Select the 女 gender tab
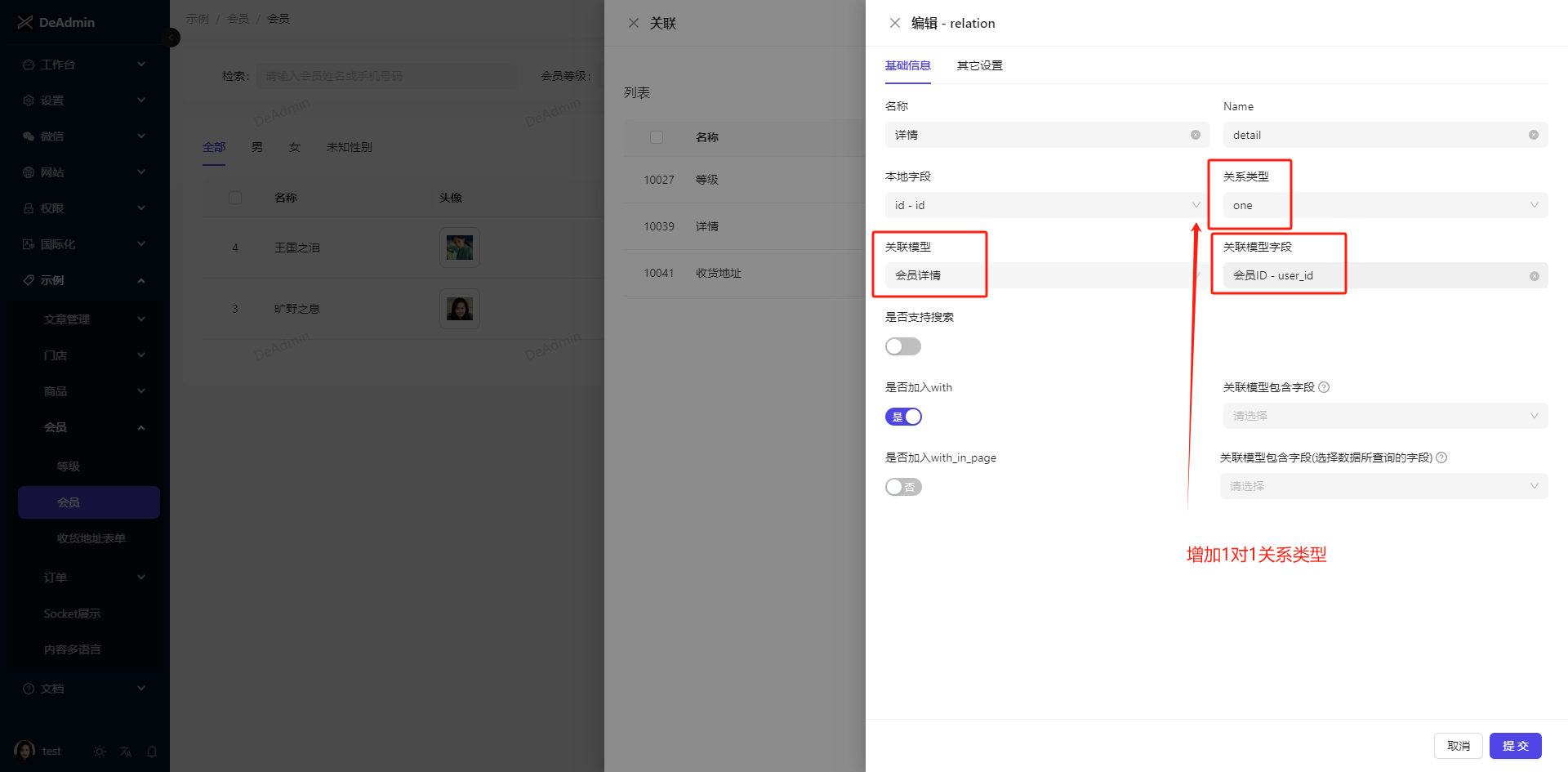The image size is (1568, 772). pos(295,147)
